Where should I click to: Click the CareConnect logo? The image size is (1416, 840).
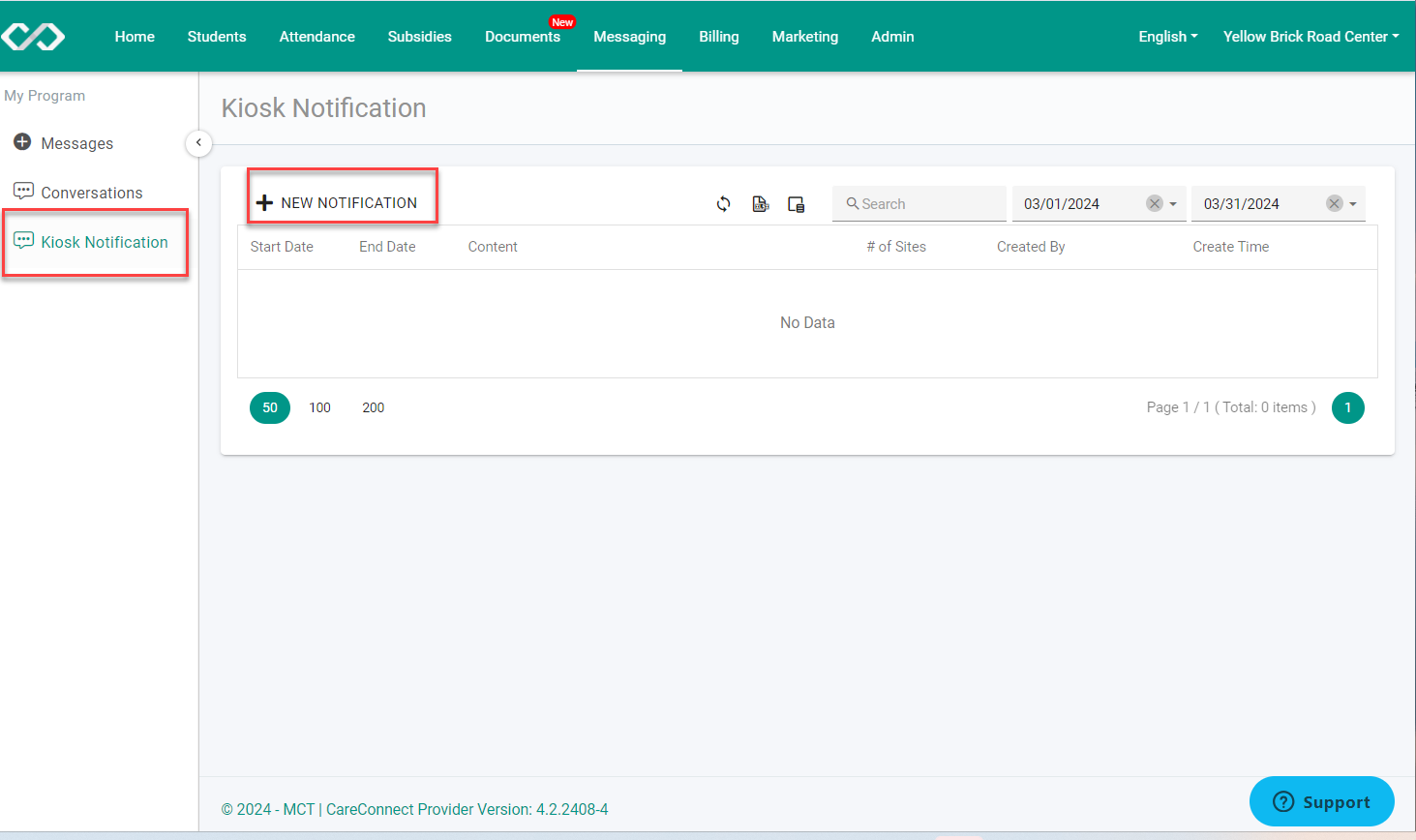(x=33, y=37)
